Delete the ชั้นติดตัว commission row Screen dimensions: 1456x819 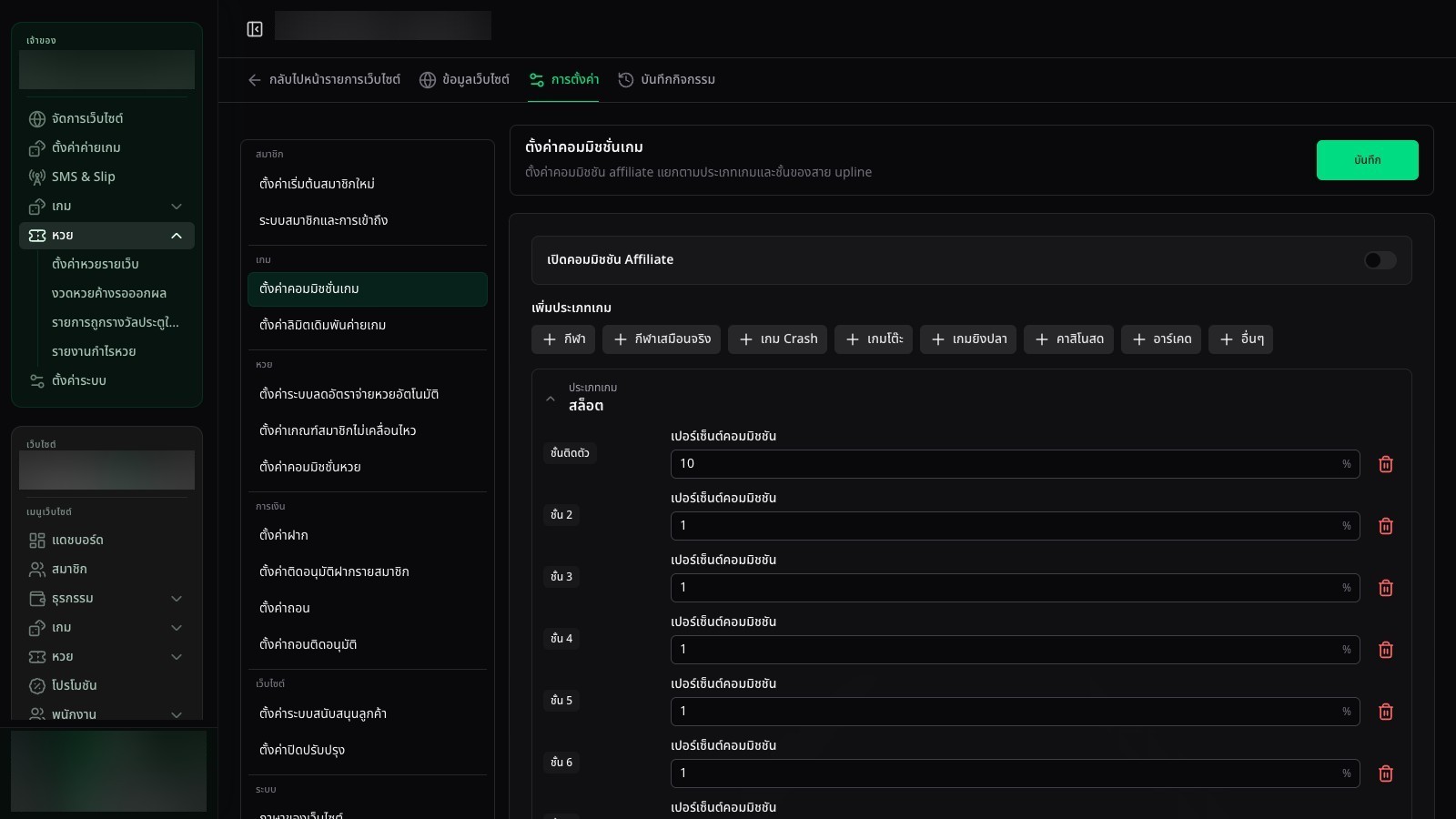pyautogui.click(x=1386, y=464)
